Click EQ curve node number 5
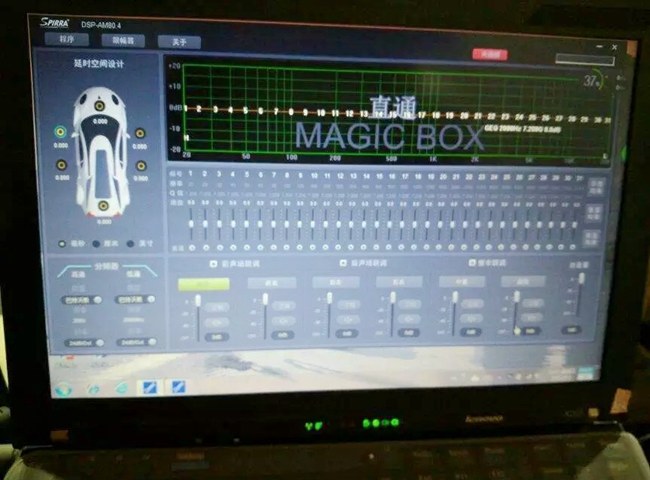 coord(245,110)
